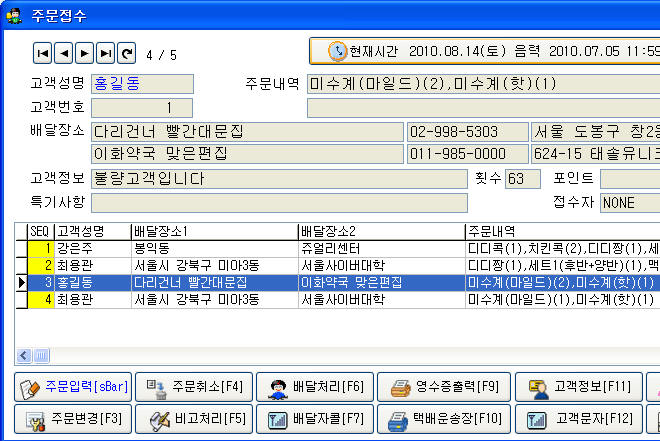Image resolution: width=660 pixels, height=441 pixels.
Task: Select the row for 강은주
Action: point(337,249)
